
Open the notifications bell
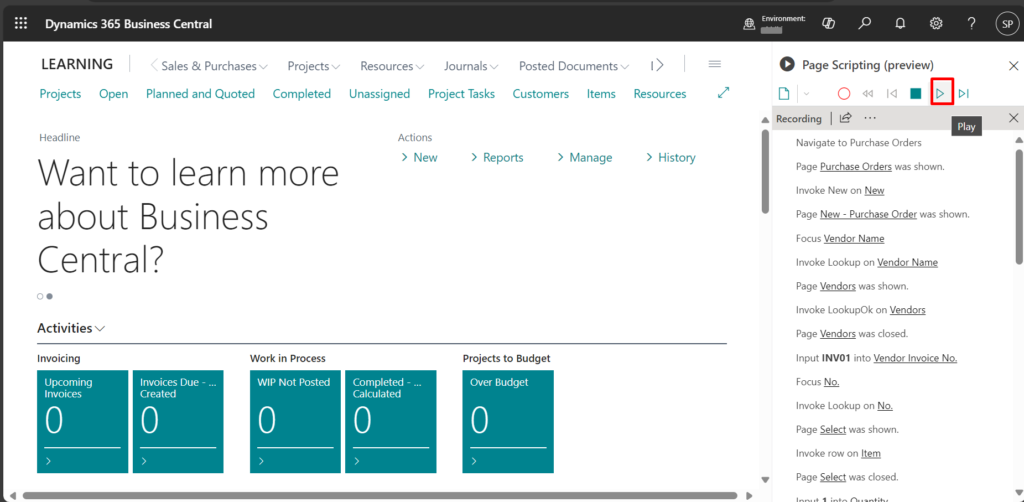tap(901, 24)
